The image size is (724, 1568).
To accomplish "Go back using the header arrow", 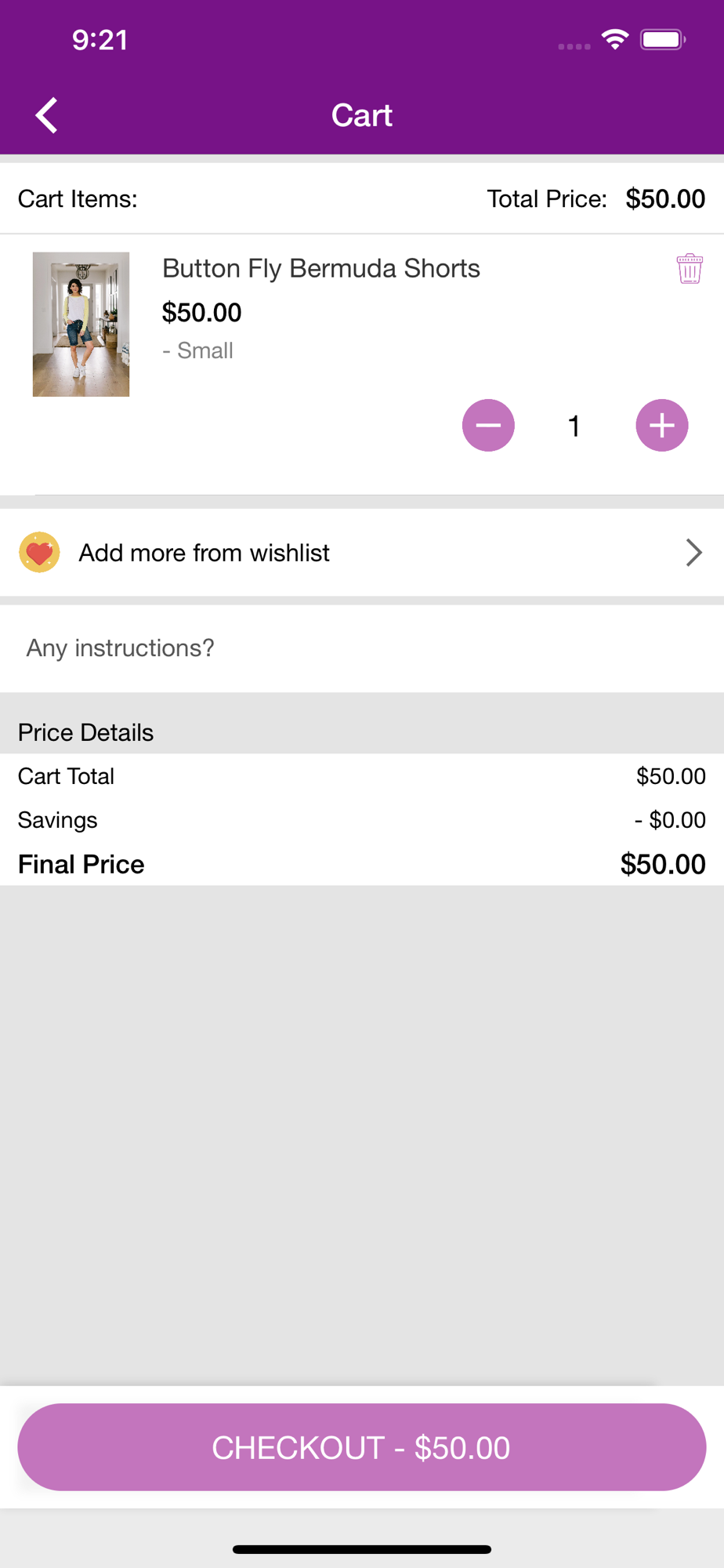I will coord(47,115).
